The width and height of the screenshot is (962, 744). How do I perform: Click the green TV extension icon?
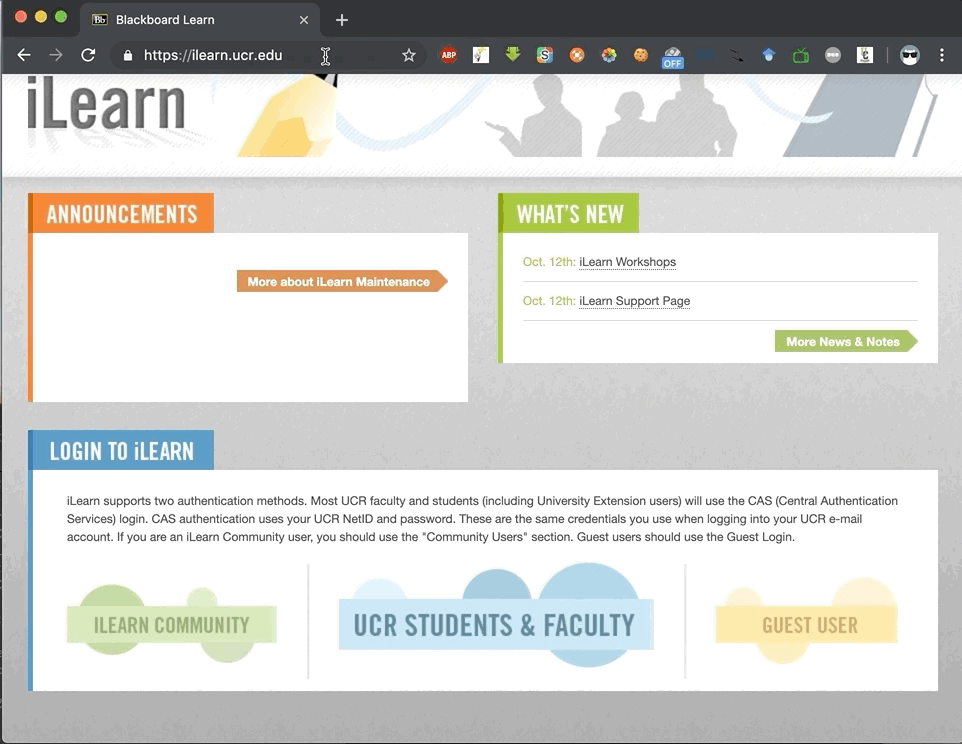click(x=801, y=56)
